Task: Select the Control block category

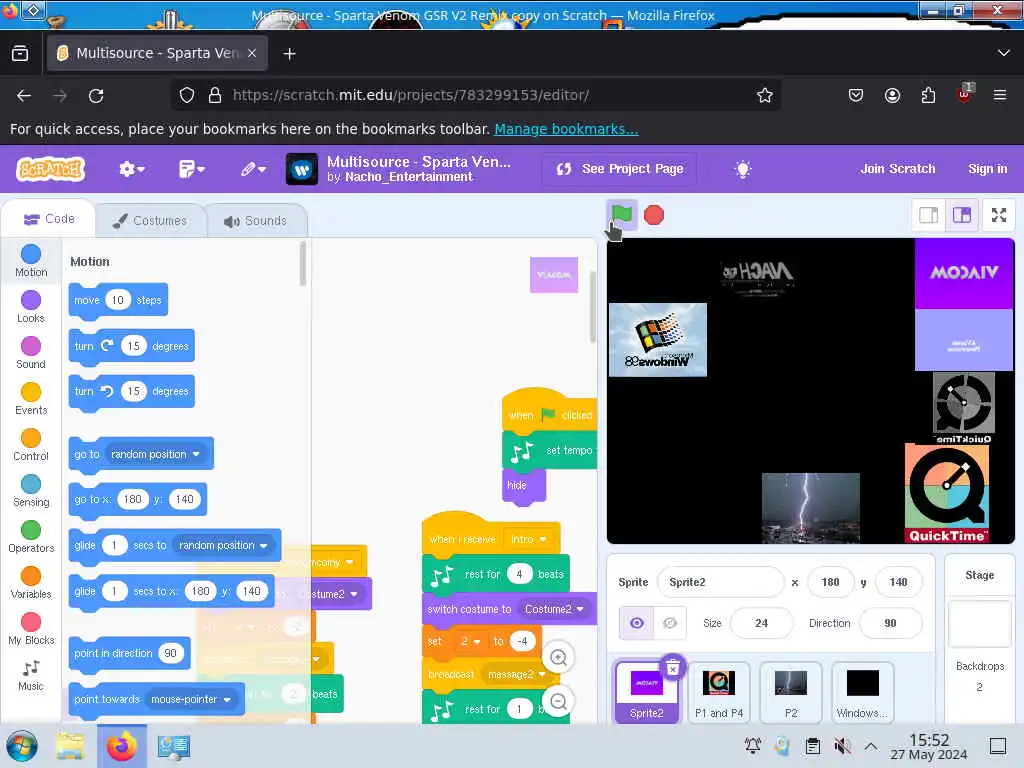Action: pos(31,445)
